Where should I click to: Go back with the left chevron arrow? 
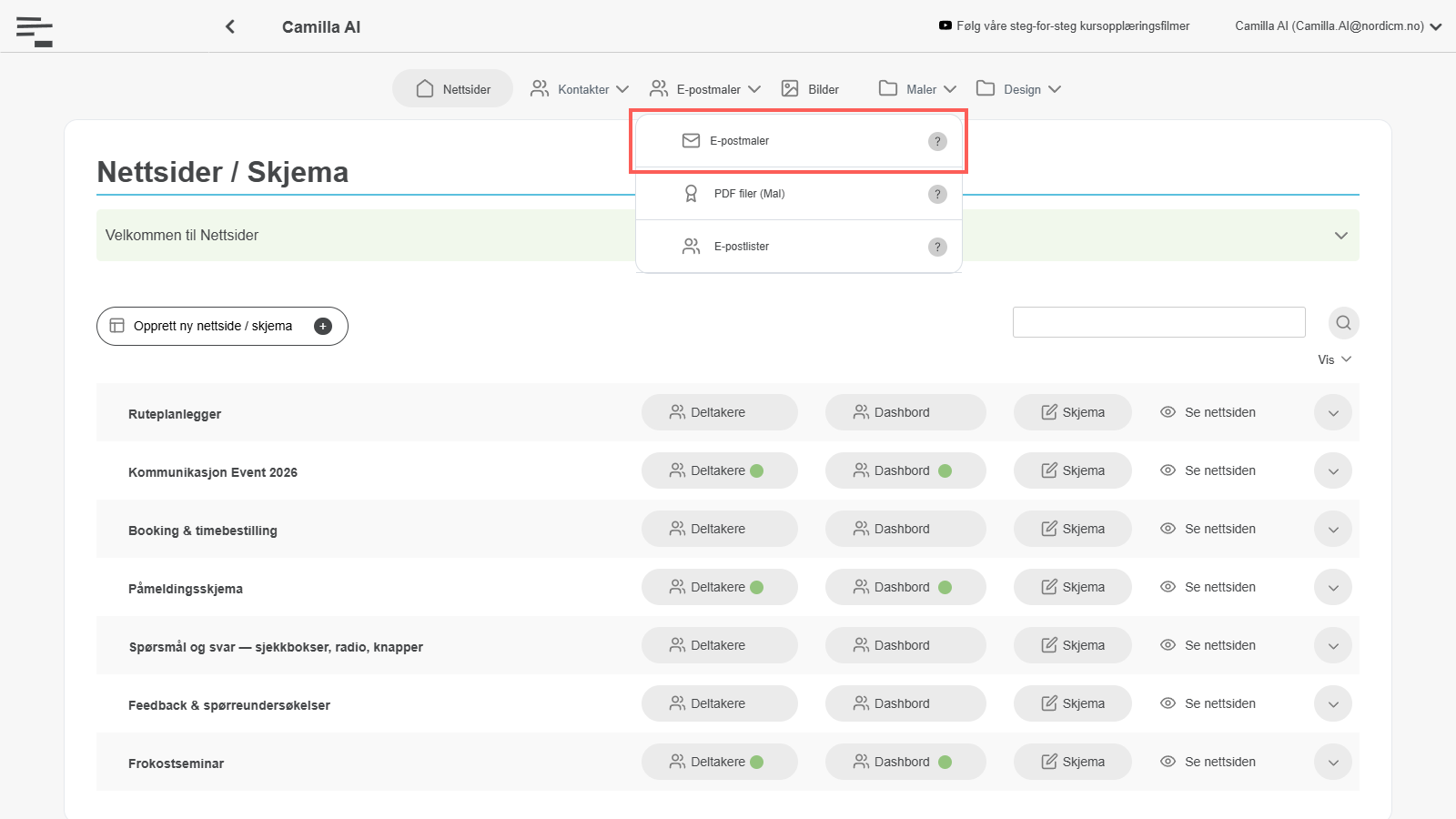click(x=230, y=26)
